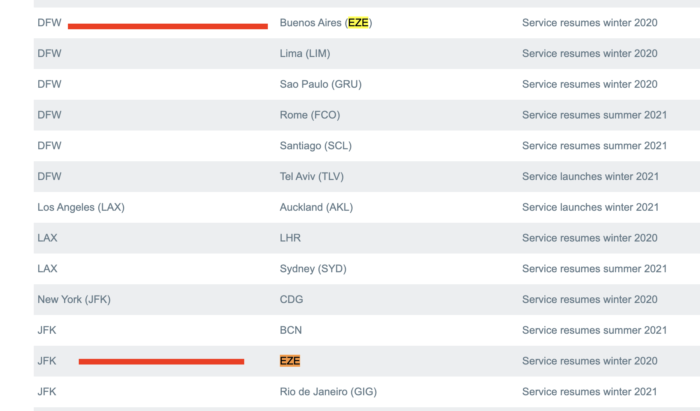Click the Tel Aviv (TLV) destination
Viewport: 700px width, 411px height.
[310, 177]
